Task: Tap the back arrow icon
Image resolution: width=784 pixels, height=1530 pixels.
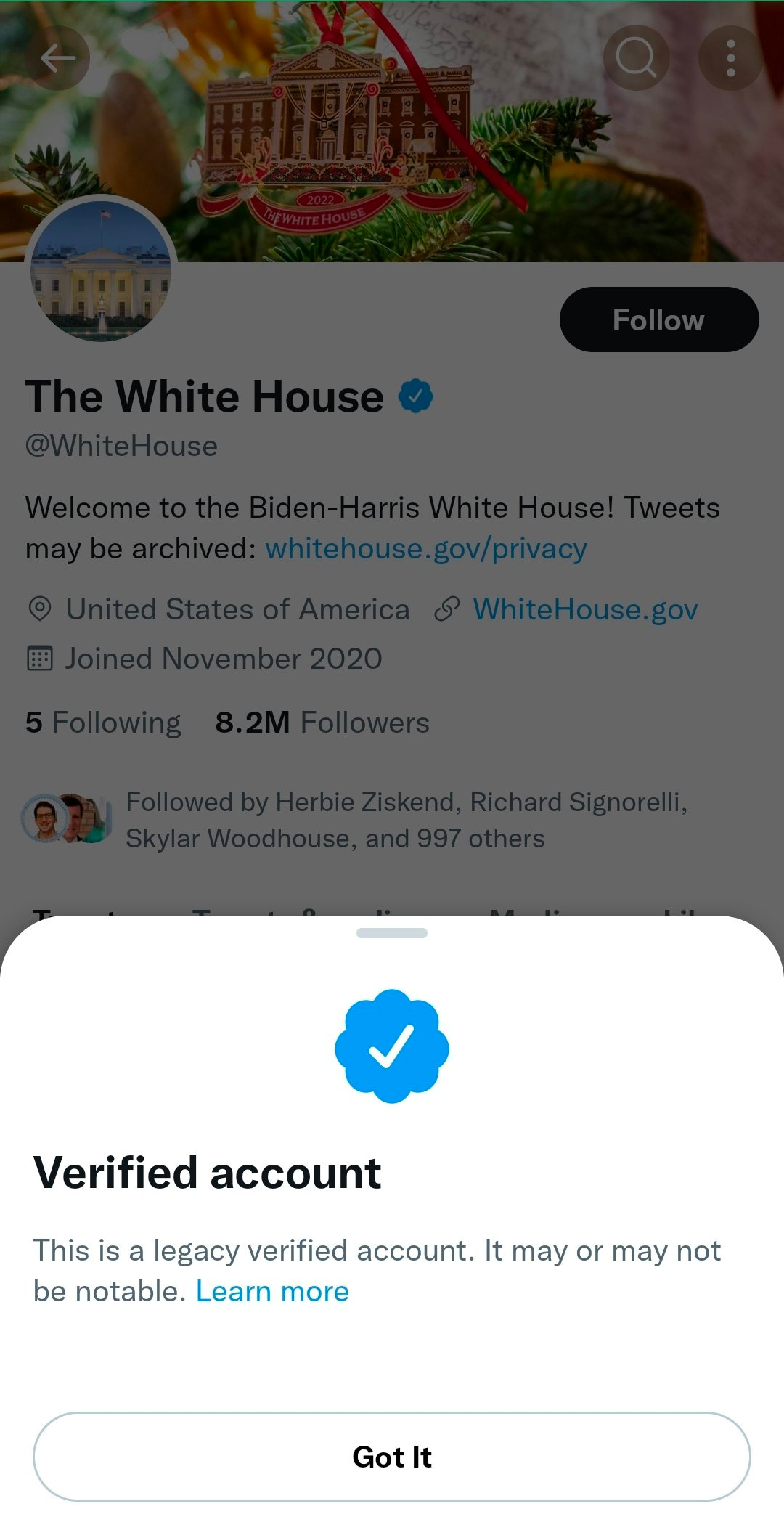Action: (58, 58)
